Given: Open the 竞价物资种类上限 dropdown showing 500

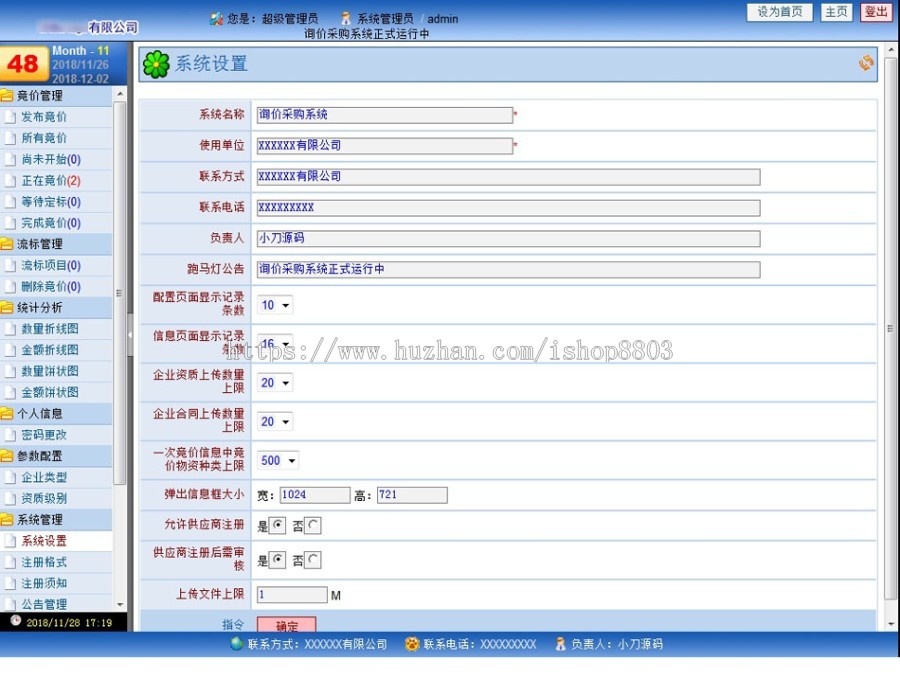Looking at the screenshot, I should (x=278, y=460).
